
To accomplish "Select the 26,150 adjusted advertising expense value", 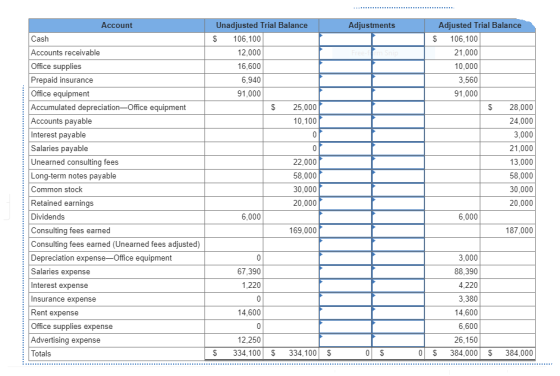I will pos(466,340).
